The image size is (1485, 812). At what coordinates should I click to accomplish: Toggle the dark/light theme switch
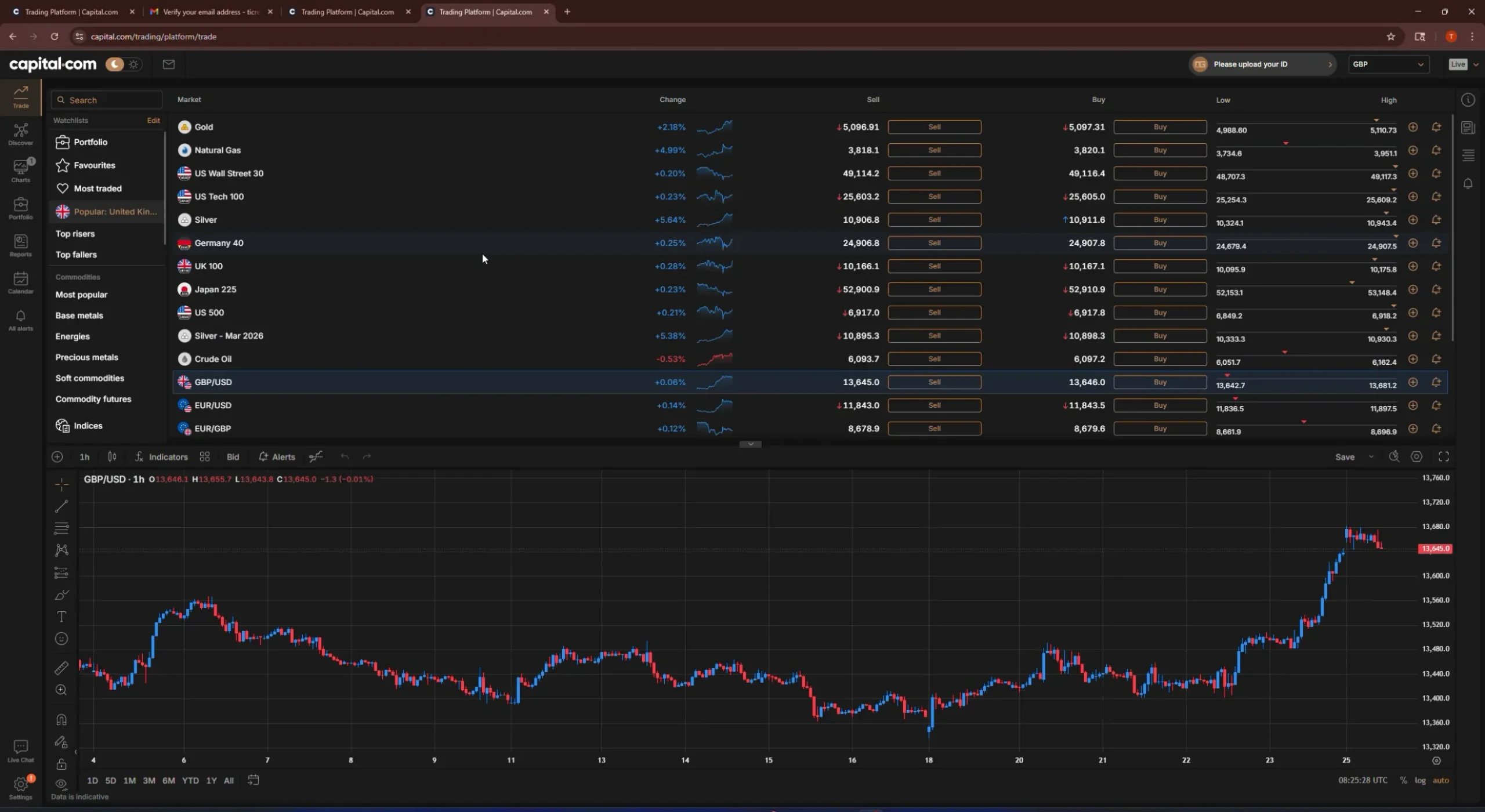click(124, 64)
